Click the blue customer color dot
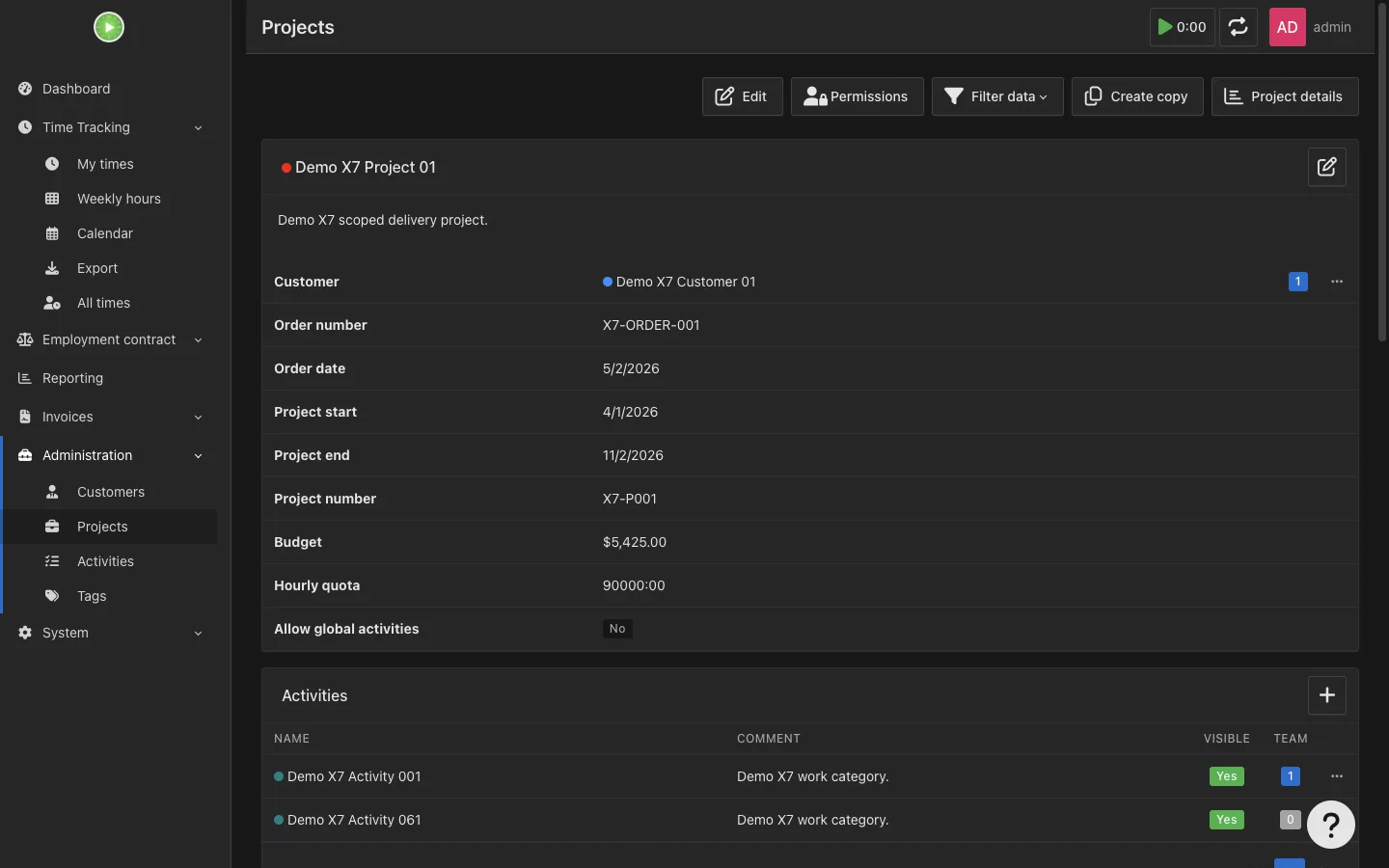Image resolution: width=1389 pixels, height=868 pixels. [x=608, y=282]
